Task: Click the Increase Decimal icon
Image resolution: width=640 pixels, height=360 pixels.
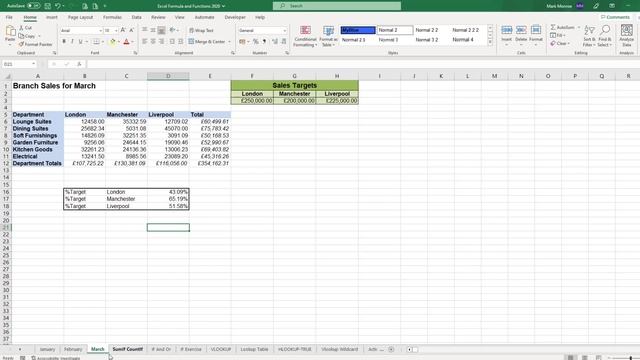Action: tap(275, 42)
